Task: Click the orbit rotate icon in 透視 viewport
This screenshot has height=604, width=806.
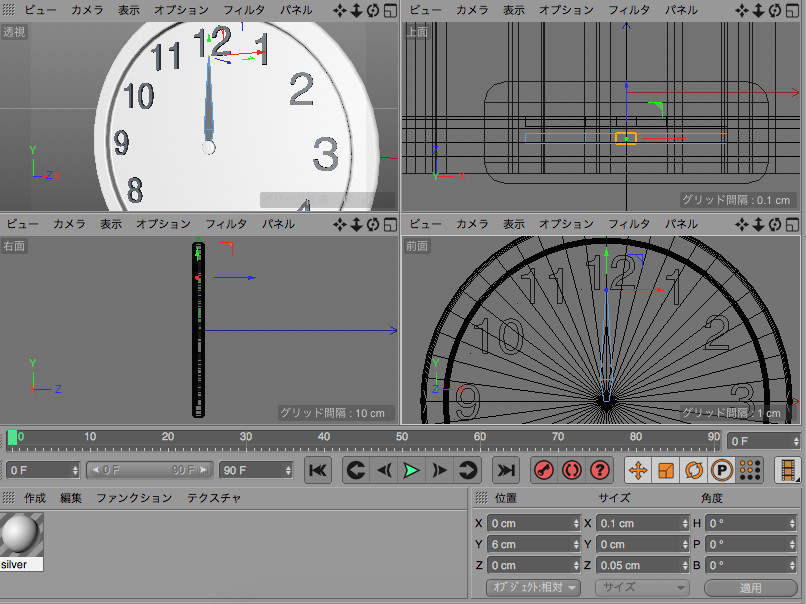Action: tap(373, 10)
